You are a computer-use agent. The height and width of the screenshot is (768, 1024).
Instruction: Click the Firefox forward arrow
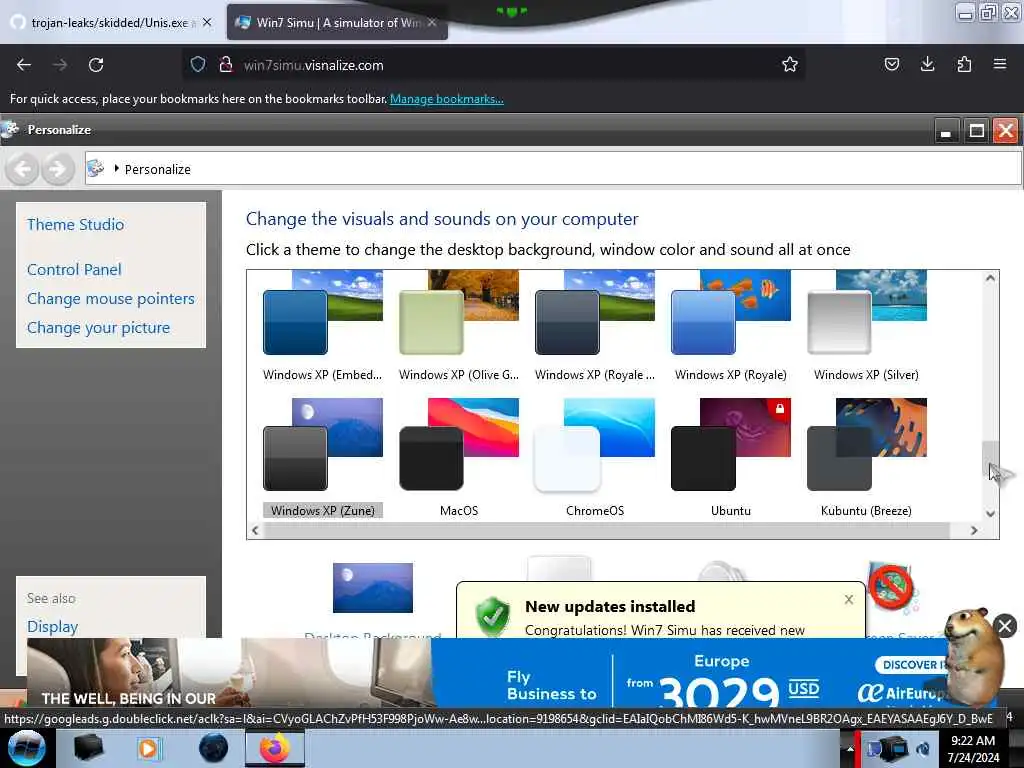tap(59, 65)
